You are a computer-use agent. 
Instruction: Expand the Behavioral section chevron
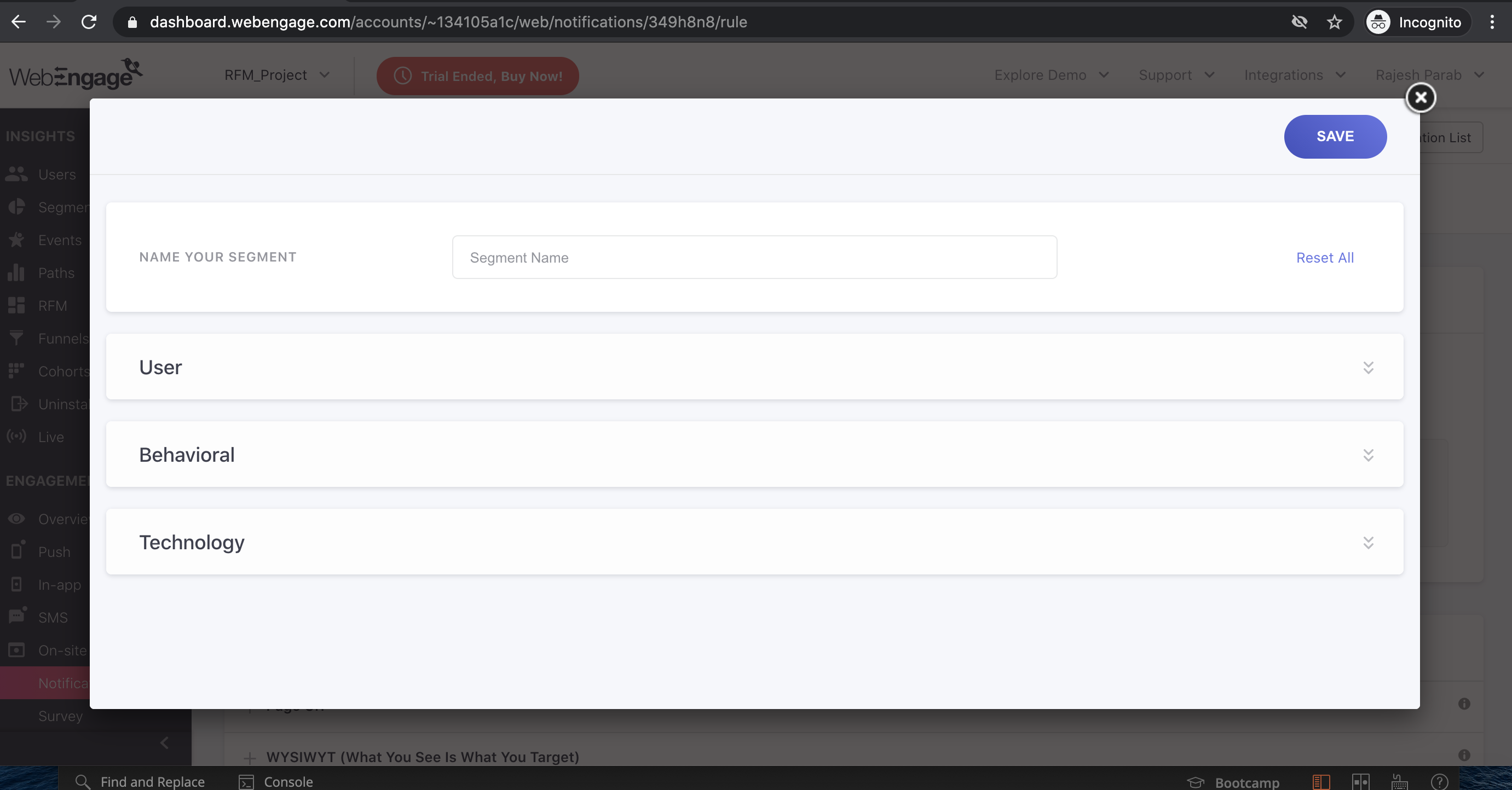pyautogui.click(x=1367, y=455)
